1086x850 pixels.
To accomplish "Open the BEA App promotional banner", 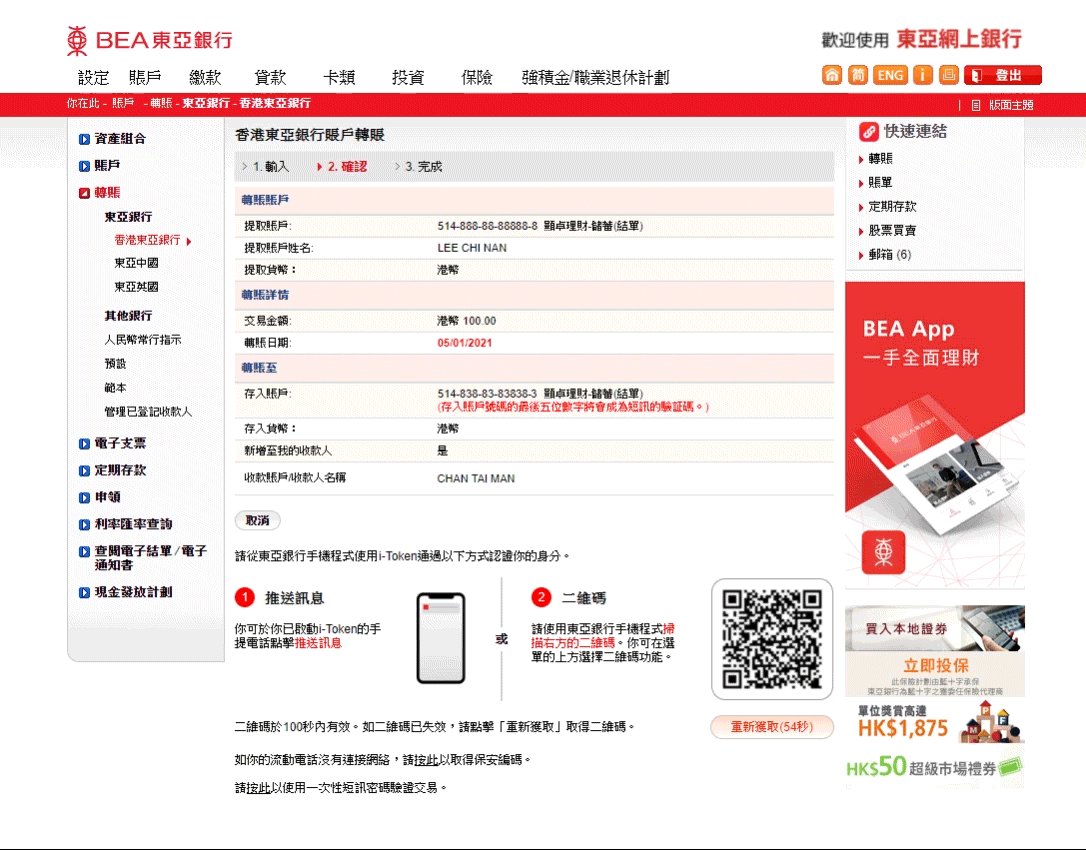I will tap(934, 434).
